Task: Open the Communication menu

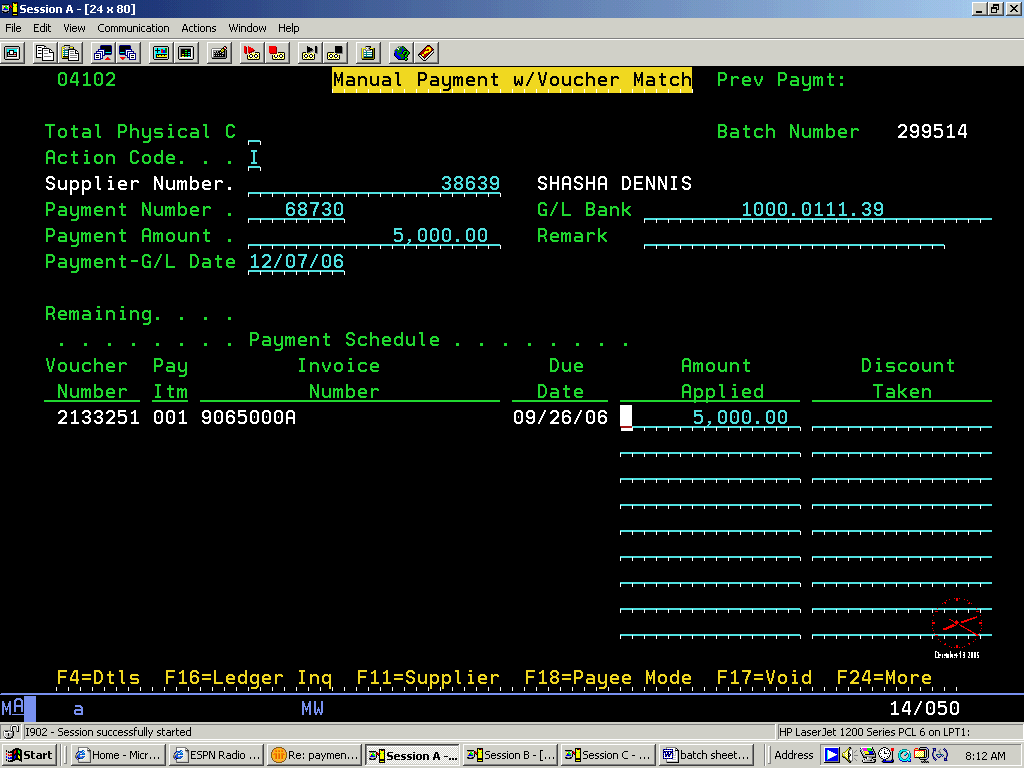Action: 133,28
